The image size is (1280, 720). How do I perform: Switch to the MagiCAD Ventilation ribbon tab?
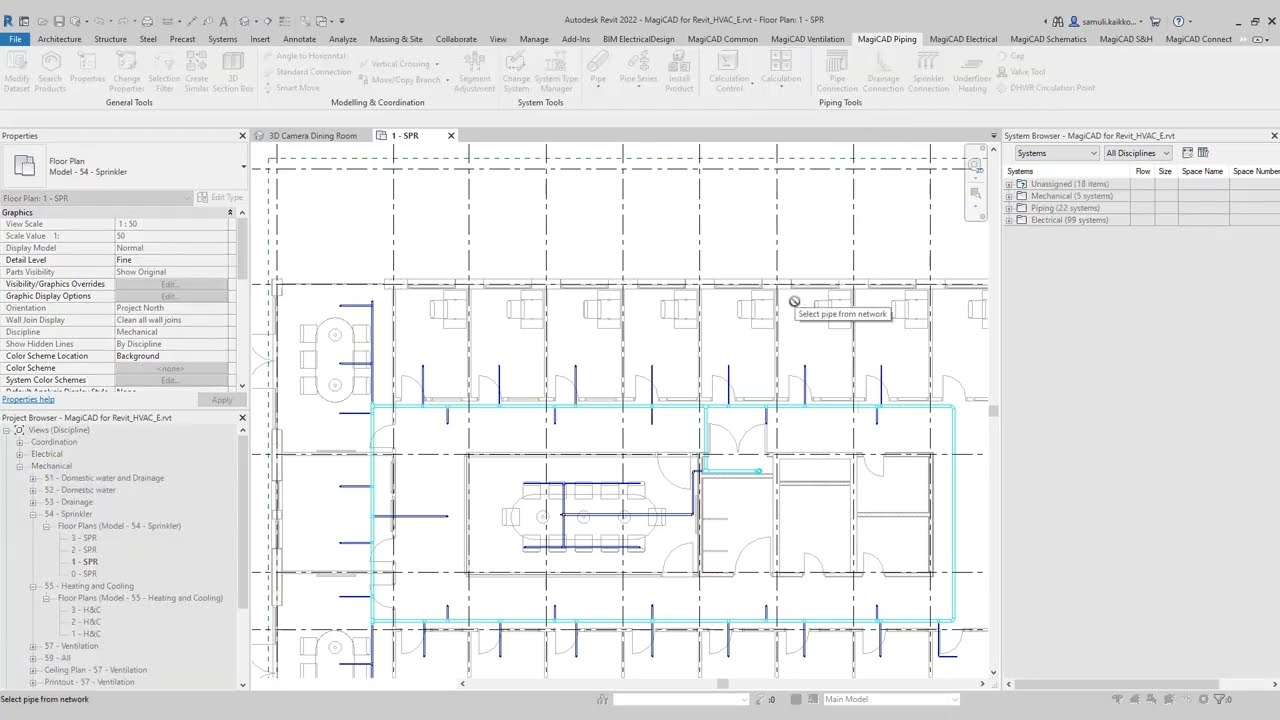tap(807, 39)
